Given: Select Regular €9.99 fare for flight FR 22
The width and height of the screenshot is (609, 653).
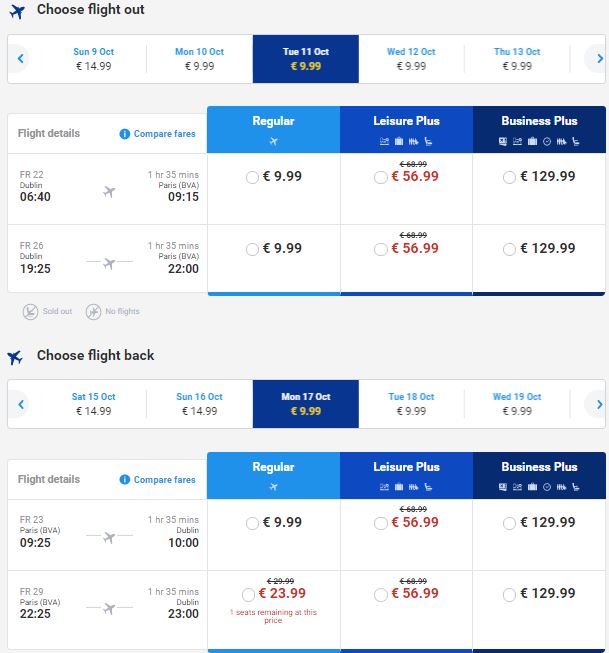Looking at the screenshot, I should pos(252,177).
